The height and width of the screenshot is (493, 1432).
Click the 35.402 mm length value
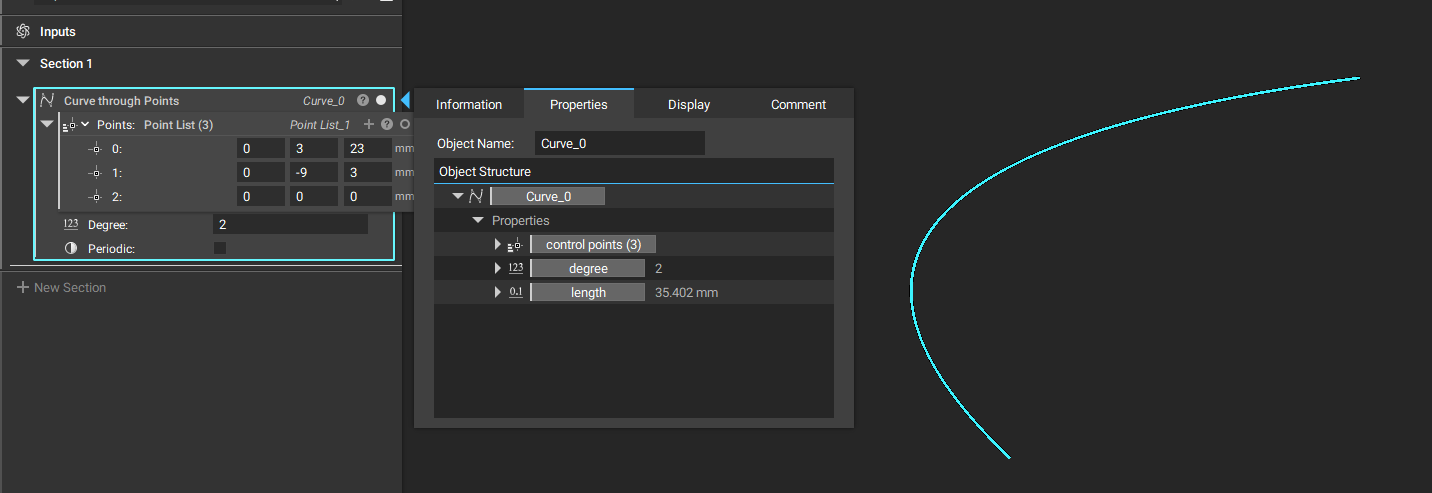pyautogui.click(x=686, y=293)
